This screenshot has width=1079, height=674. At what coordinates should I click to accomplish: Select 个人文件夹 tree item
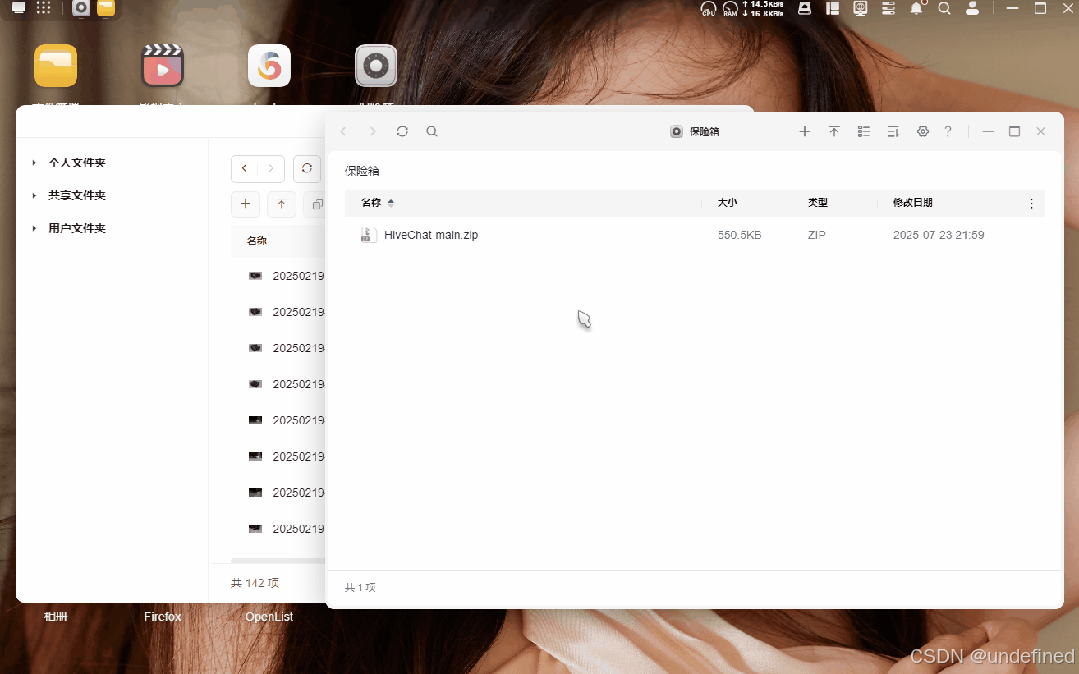tap(76, 162)
